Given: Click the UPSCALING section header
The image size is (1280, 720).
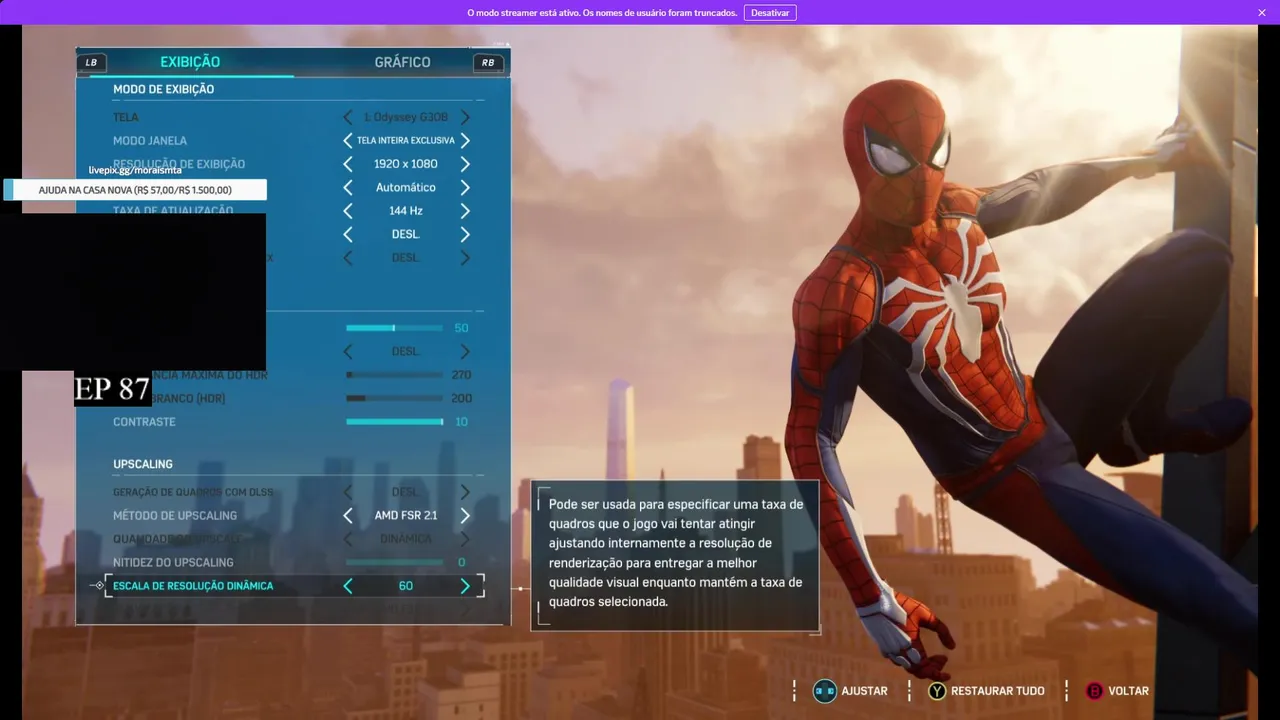Looking at the screenshot, I should pos(143,464).
